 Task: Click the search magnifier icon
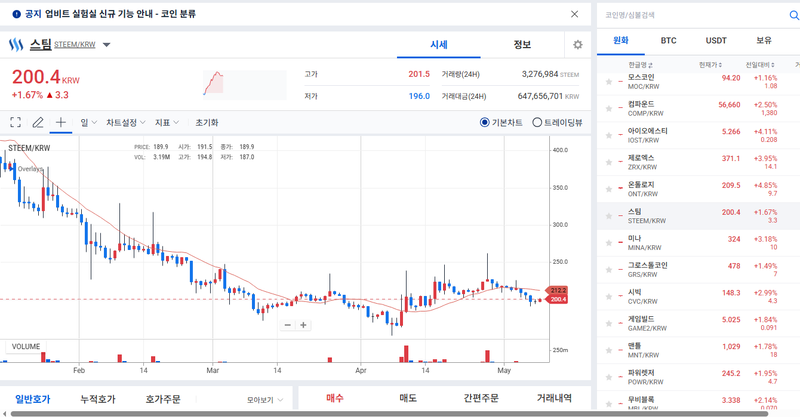(x=794, y=15)
